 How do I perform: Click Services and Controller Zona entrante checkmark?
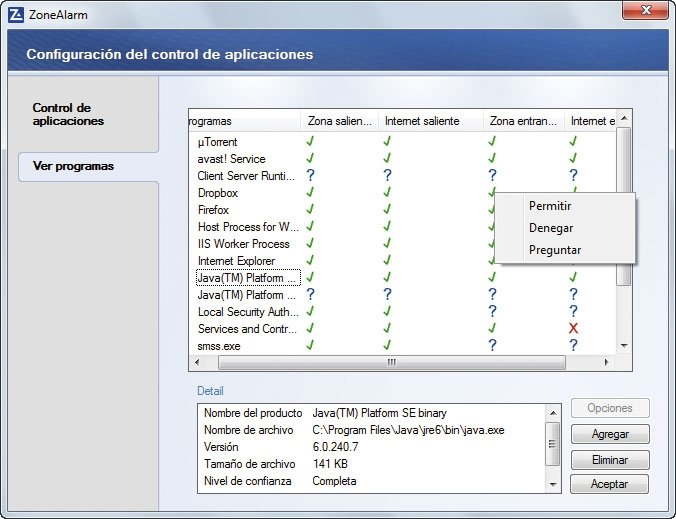492,328
